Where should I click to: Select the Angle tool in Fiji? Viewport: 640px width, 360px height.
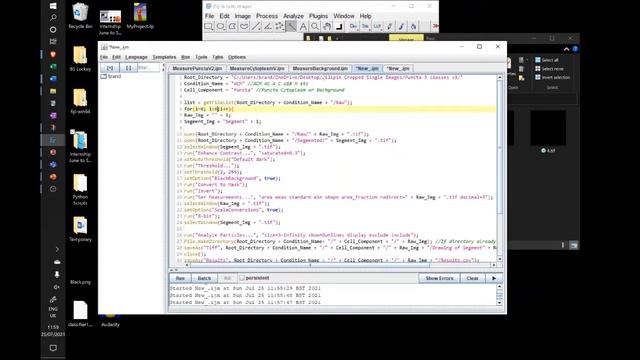point(268,27)
